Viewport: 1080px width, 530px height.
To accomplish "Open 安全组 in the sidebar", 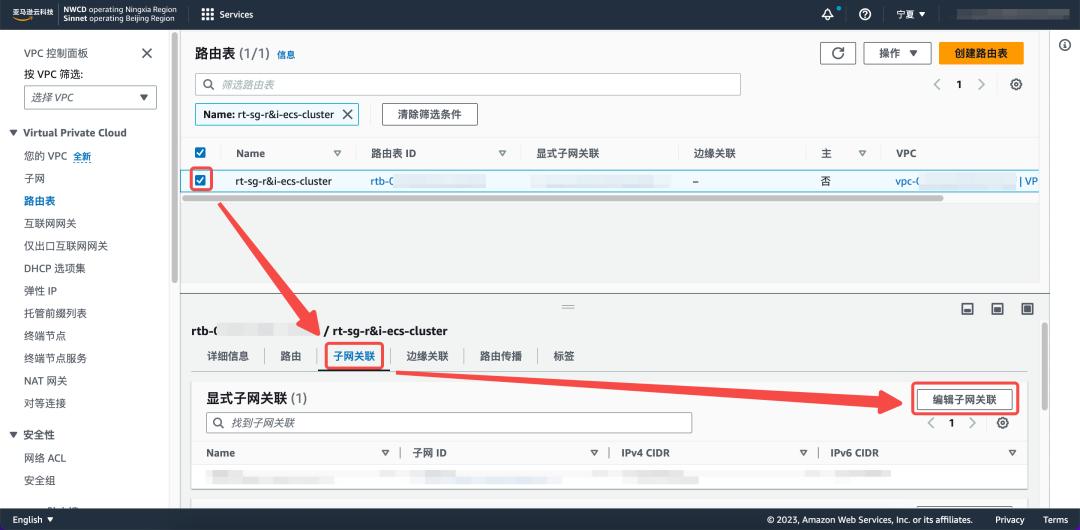I will [40, 480].
